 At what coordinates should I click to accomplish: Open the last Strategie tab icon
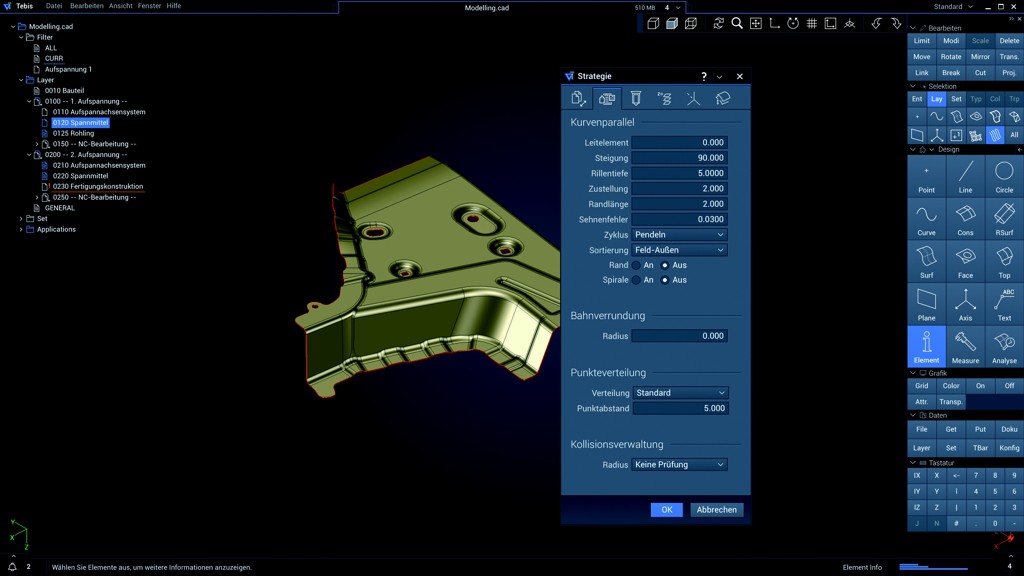(x=722, y=99)
